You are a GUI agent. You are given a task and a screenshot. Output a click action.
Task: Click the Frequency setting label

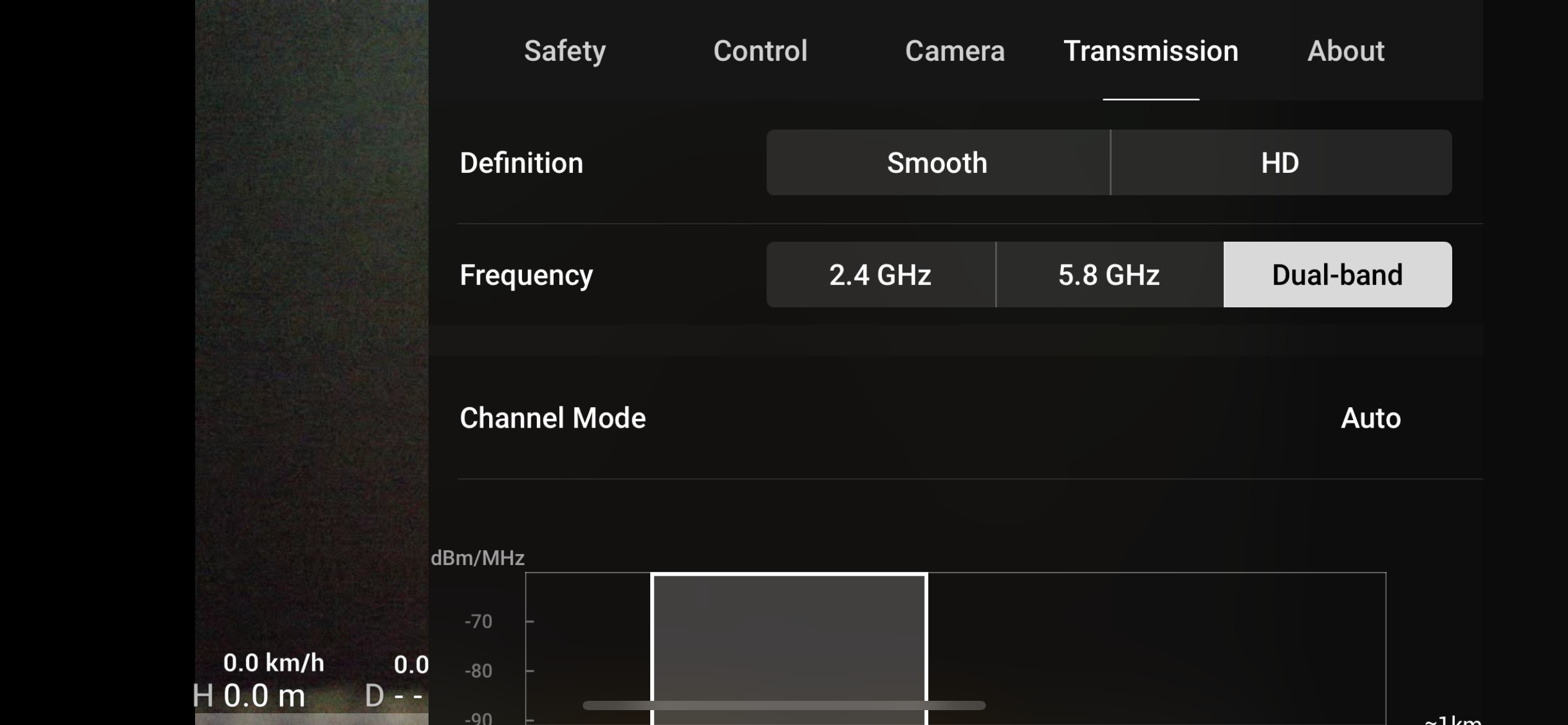[526, 275]
